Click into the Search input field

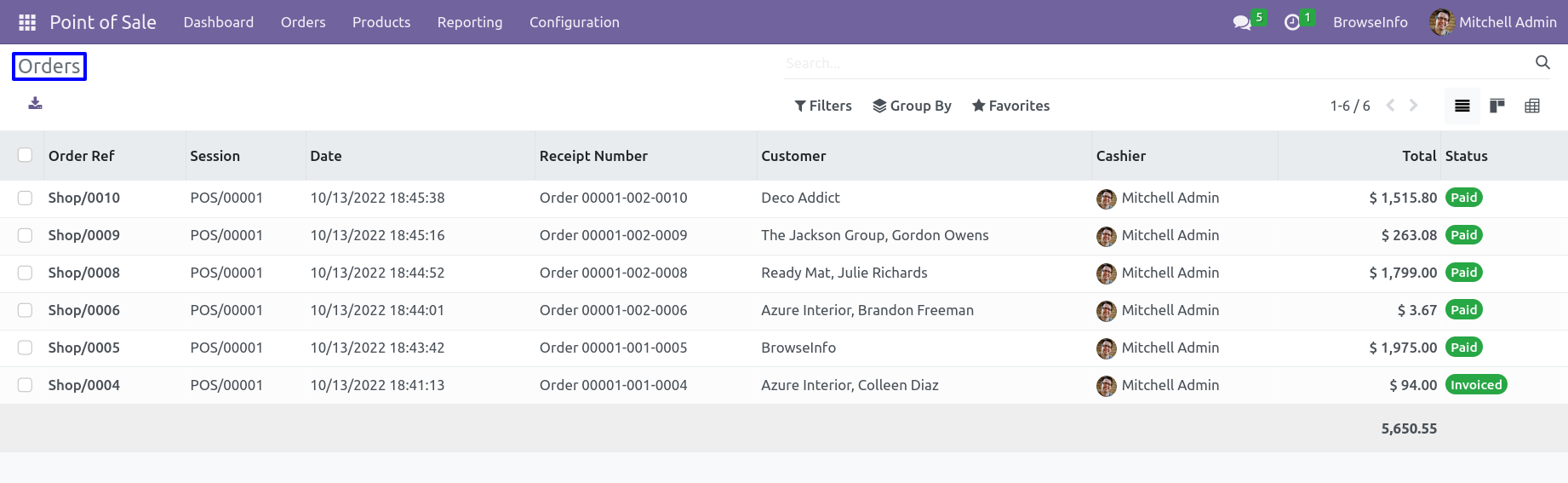pos(1158,63)
